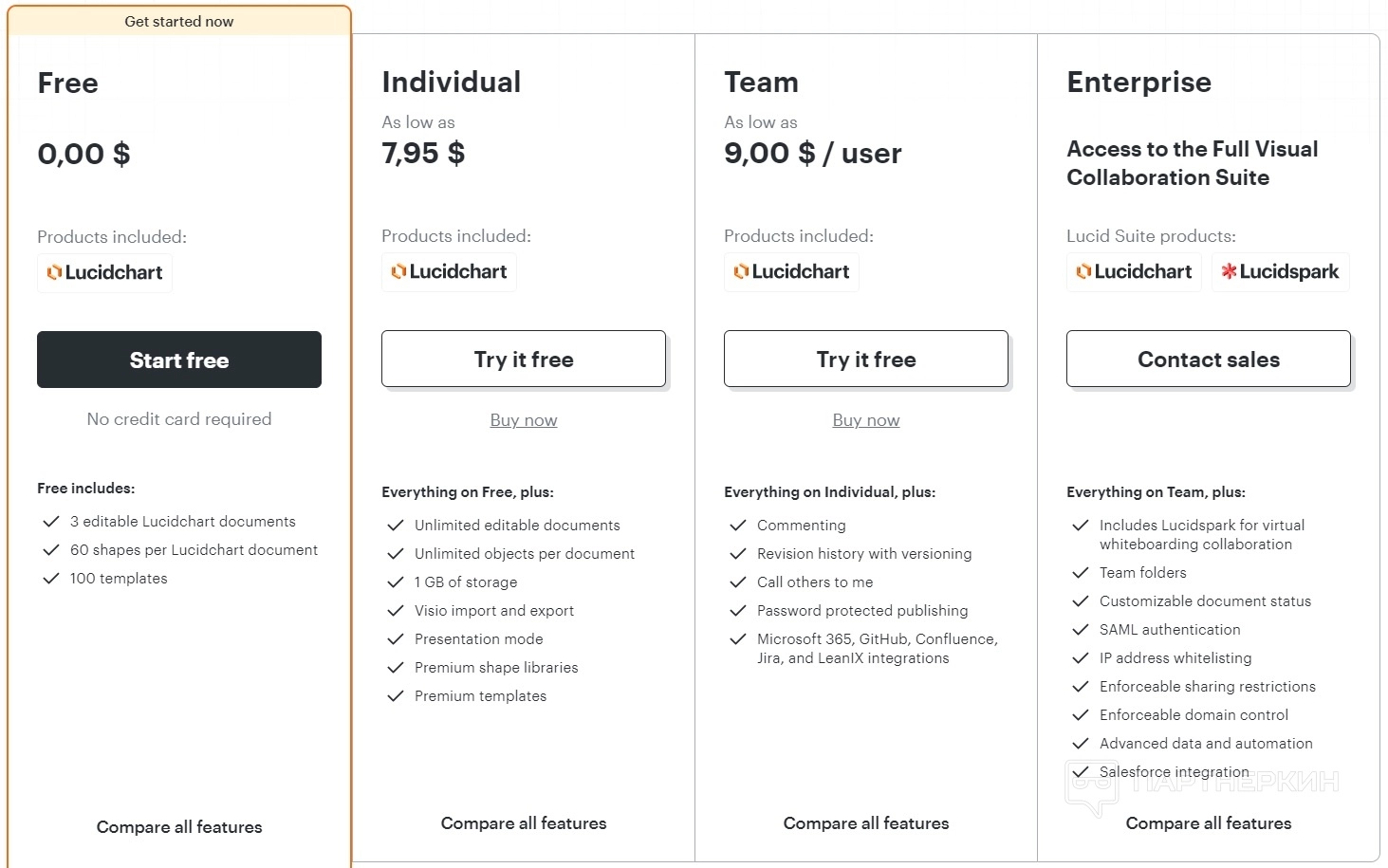Open Buy now link for Individual plan
The width and height of the screenshot is (1388, 868).
click(x=524, y=420)
